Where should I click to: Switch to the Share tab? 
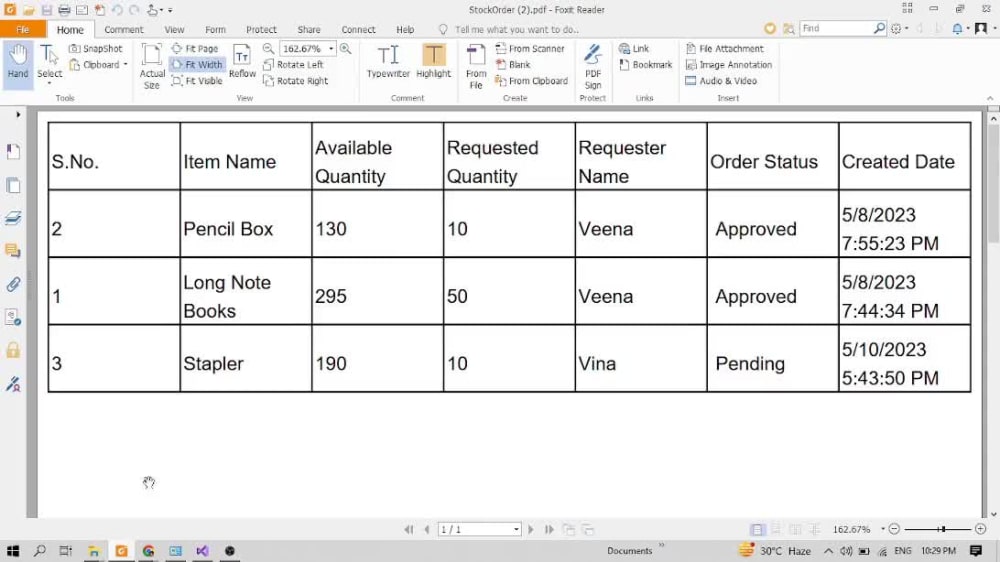309,29
